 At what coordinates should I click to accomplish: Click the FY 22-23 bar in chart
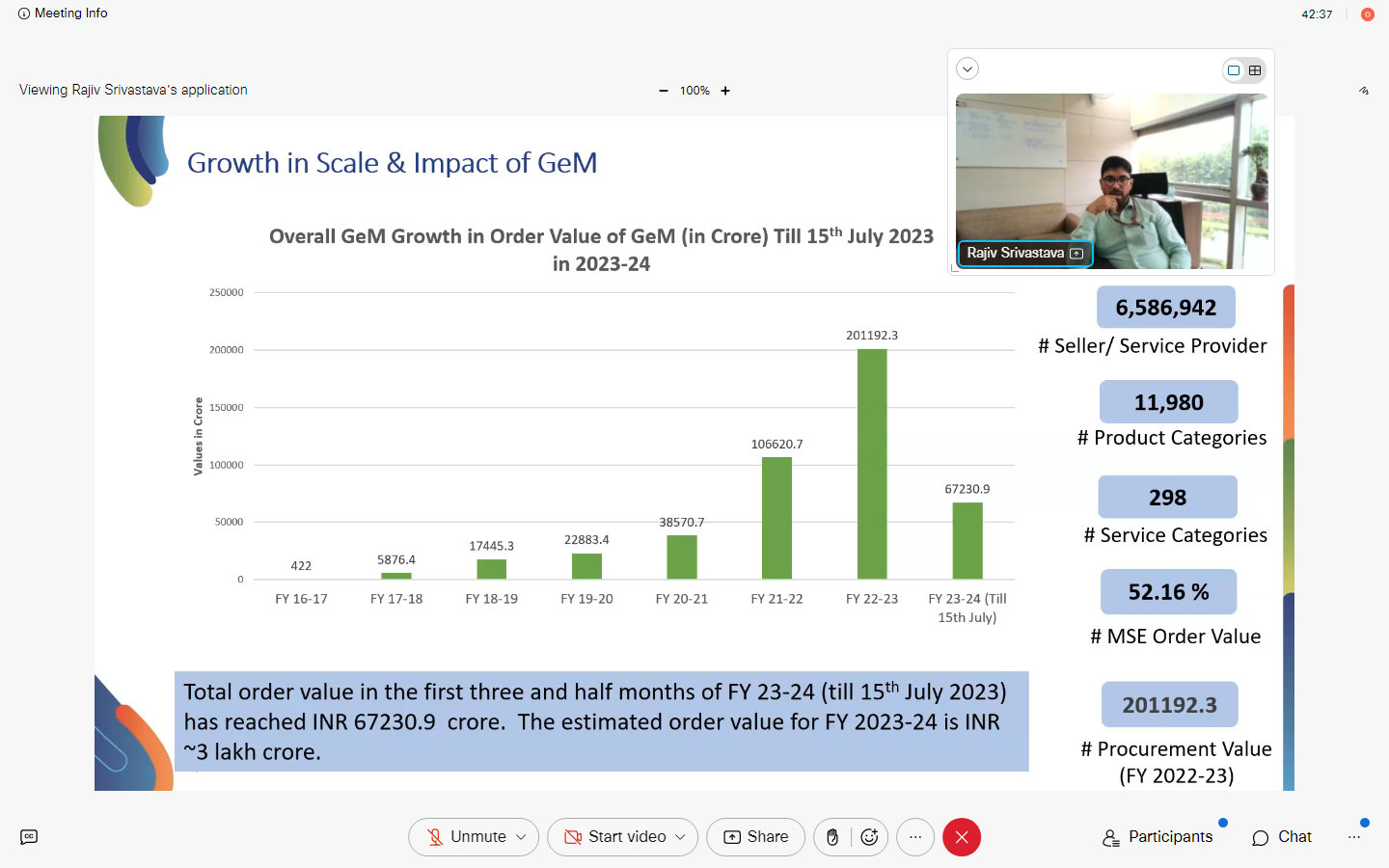(x=872, y=464)
